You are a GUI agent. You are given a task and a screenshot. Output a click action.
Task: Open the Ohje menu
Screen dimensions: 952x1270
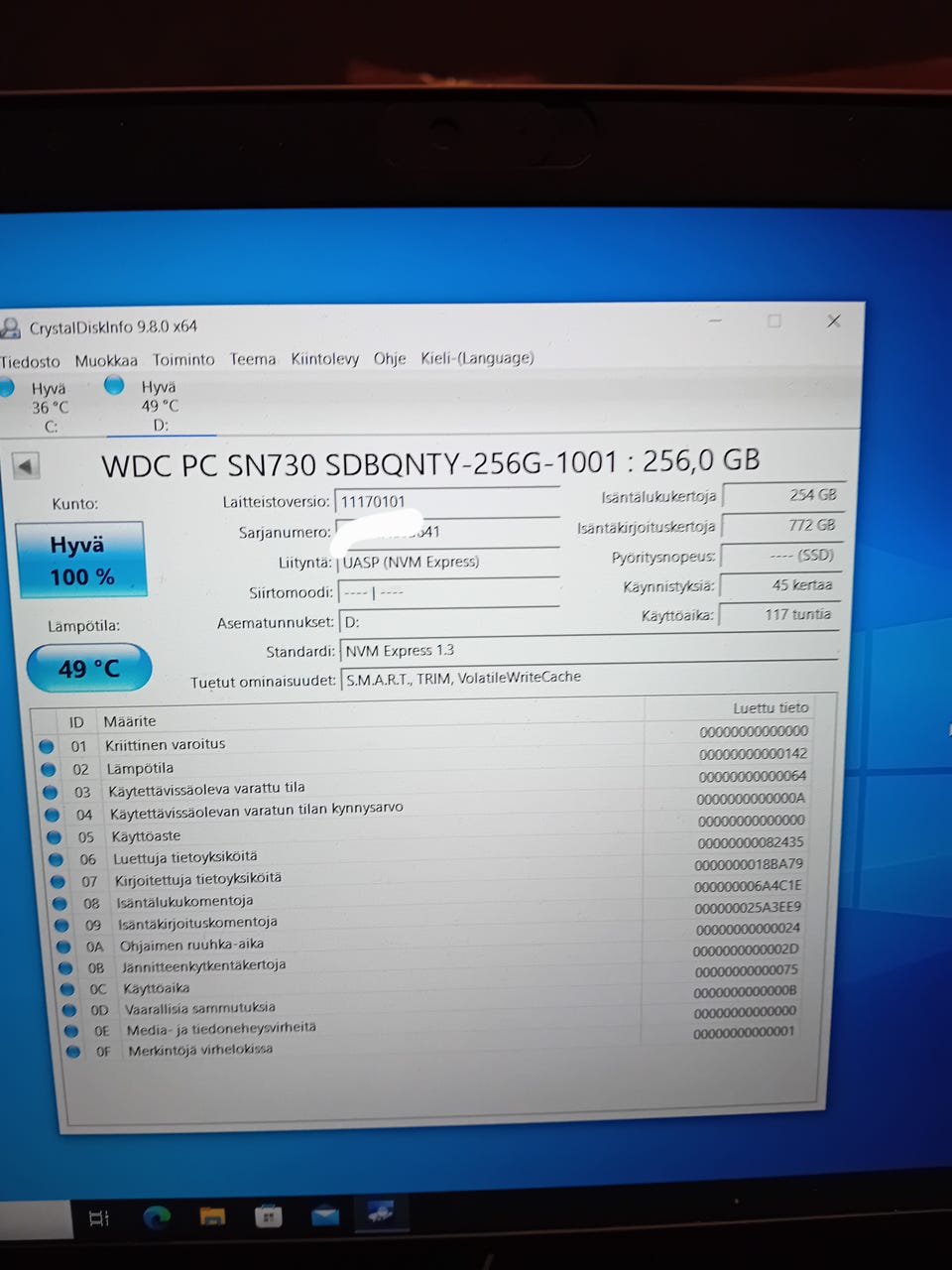(390, 358)
